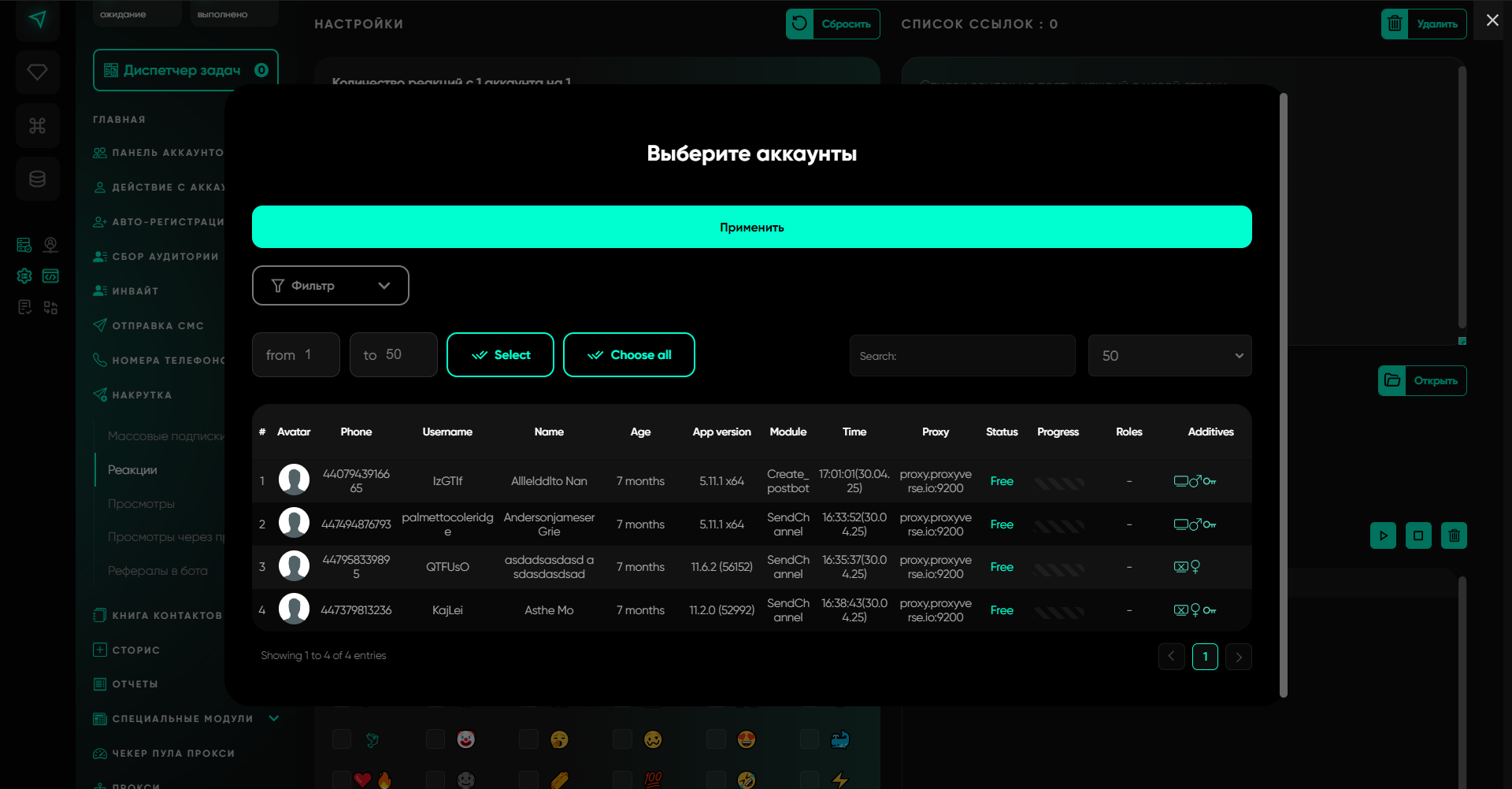Click the heart icon in left sidebar
Image resolution: width=1512 pixels, height=789 pixels.
click(37, 72)
